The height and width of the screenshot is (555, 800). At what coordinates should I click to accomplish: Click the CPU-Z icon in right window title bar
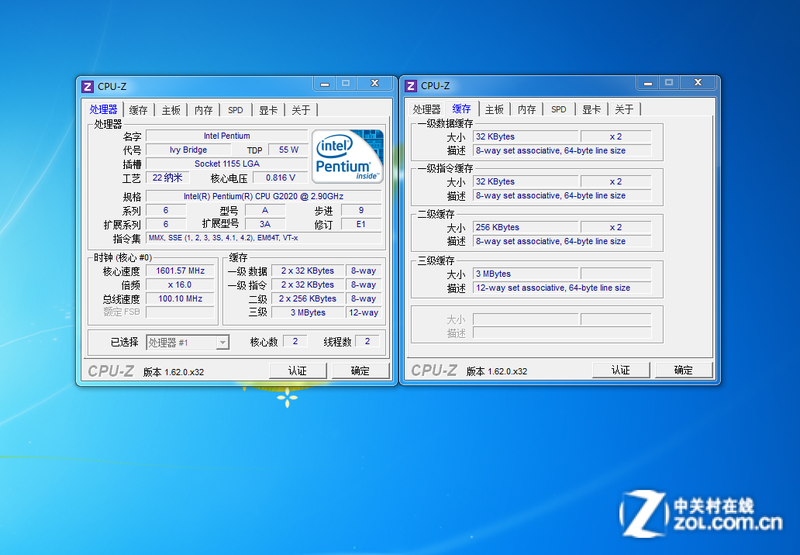(x=411, y=86)
